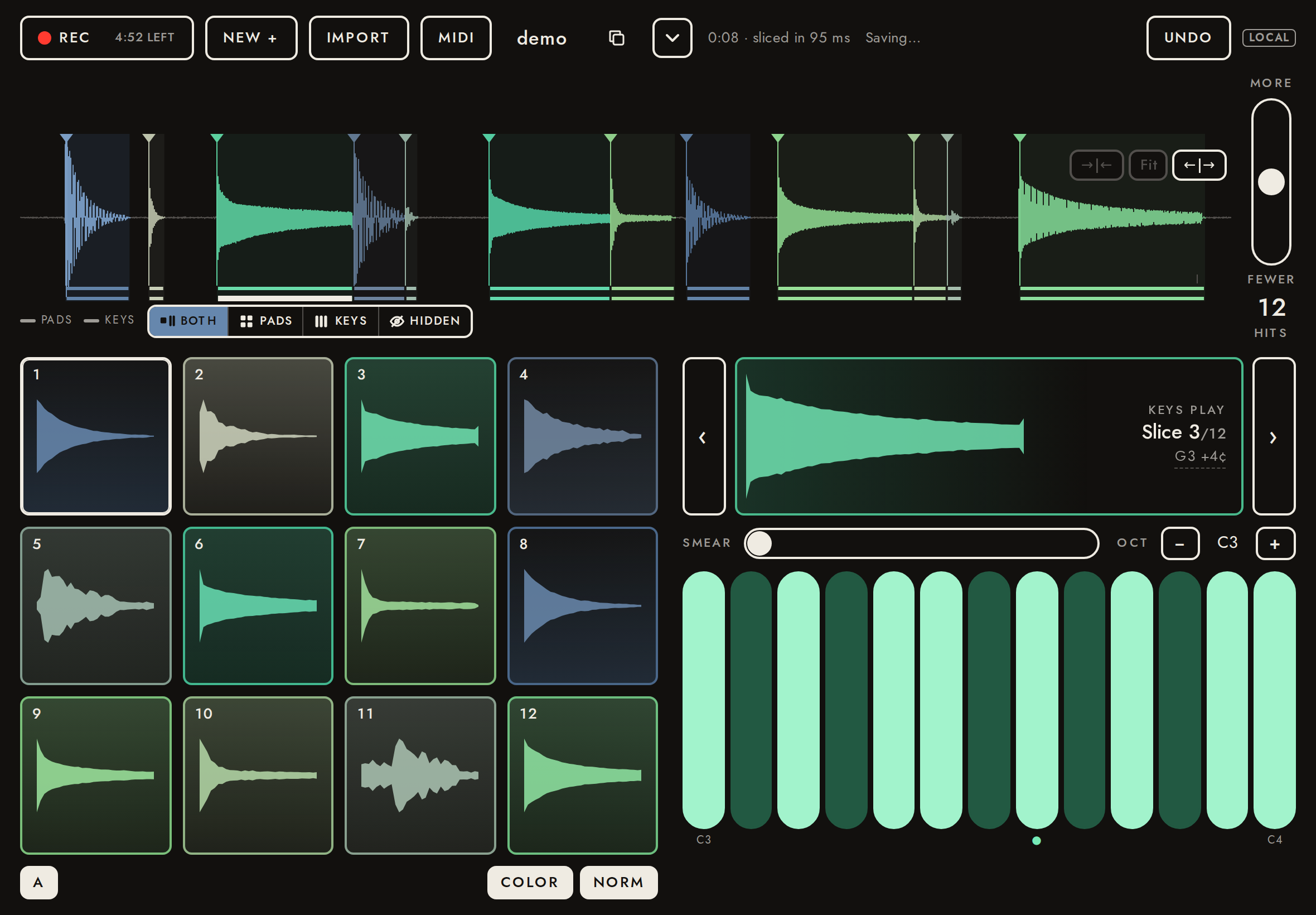Click the 12 hits count
The image size is (1316, 915).
click(x=1271, y=308)
